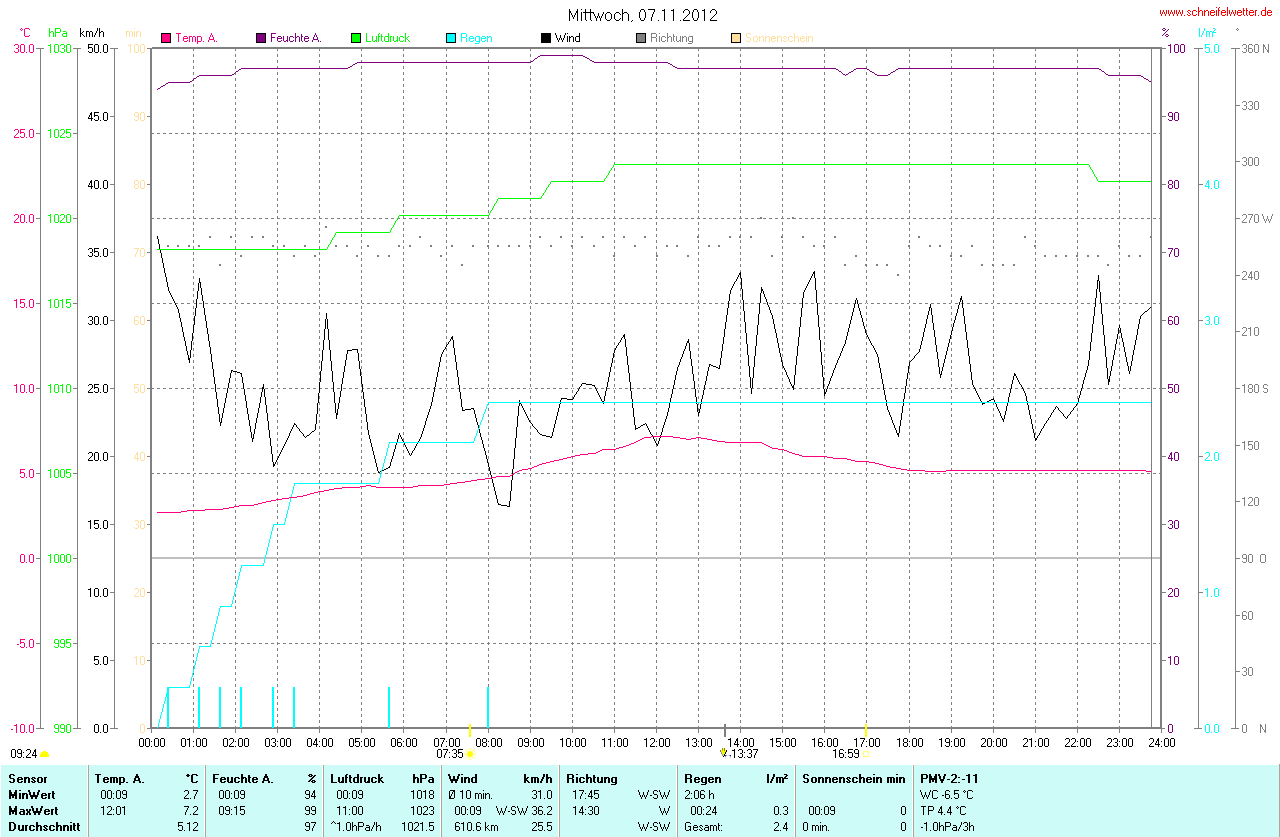Click the 1030 pressure axis value

(59, 49)
